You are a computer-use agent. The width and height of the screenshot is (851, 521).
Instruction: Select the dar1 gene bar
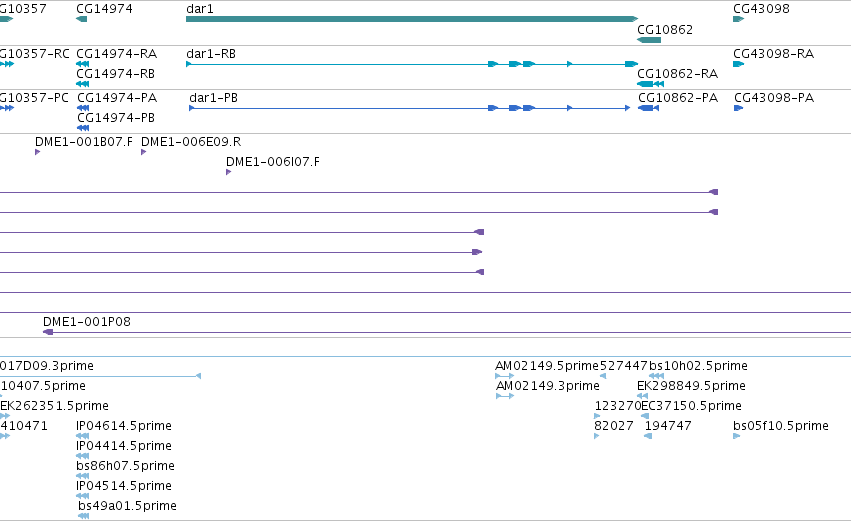tap(412, 19)
